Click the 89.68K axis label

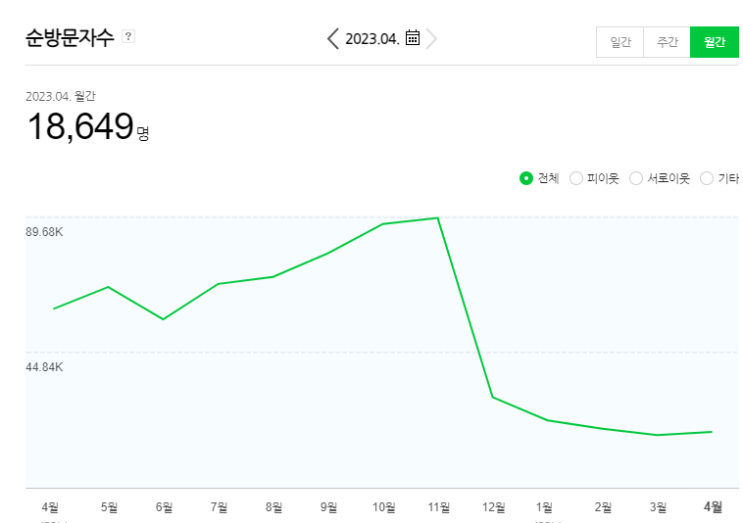(44, 232)
